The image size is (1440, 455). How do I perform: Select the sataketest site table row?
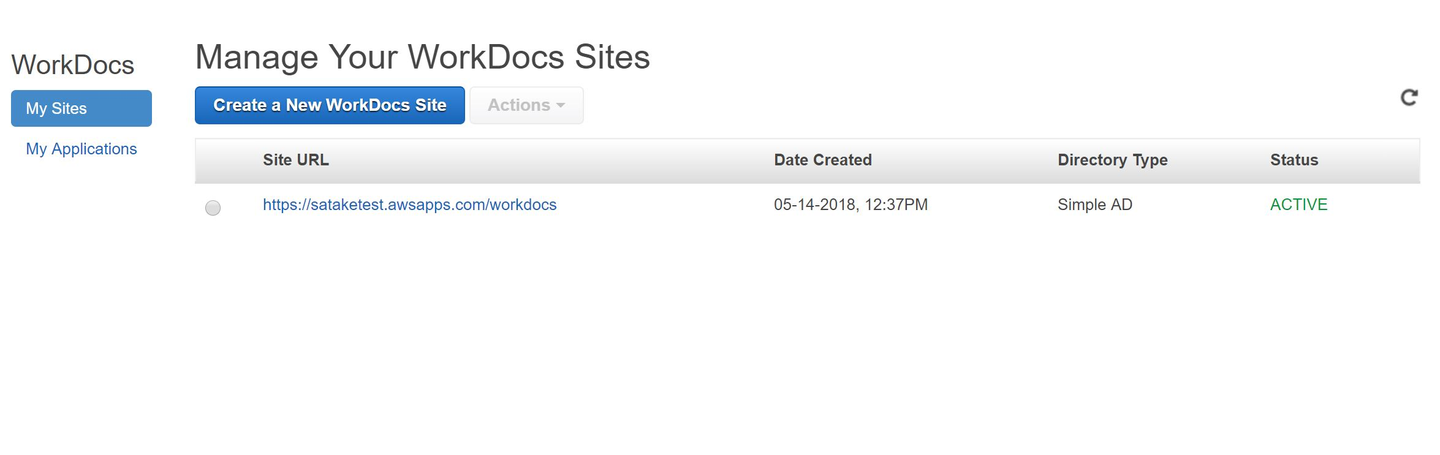coord(660,206)
